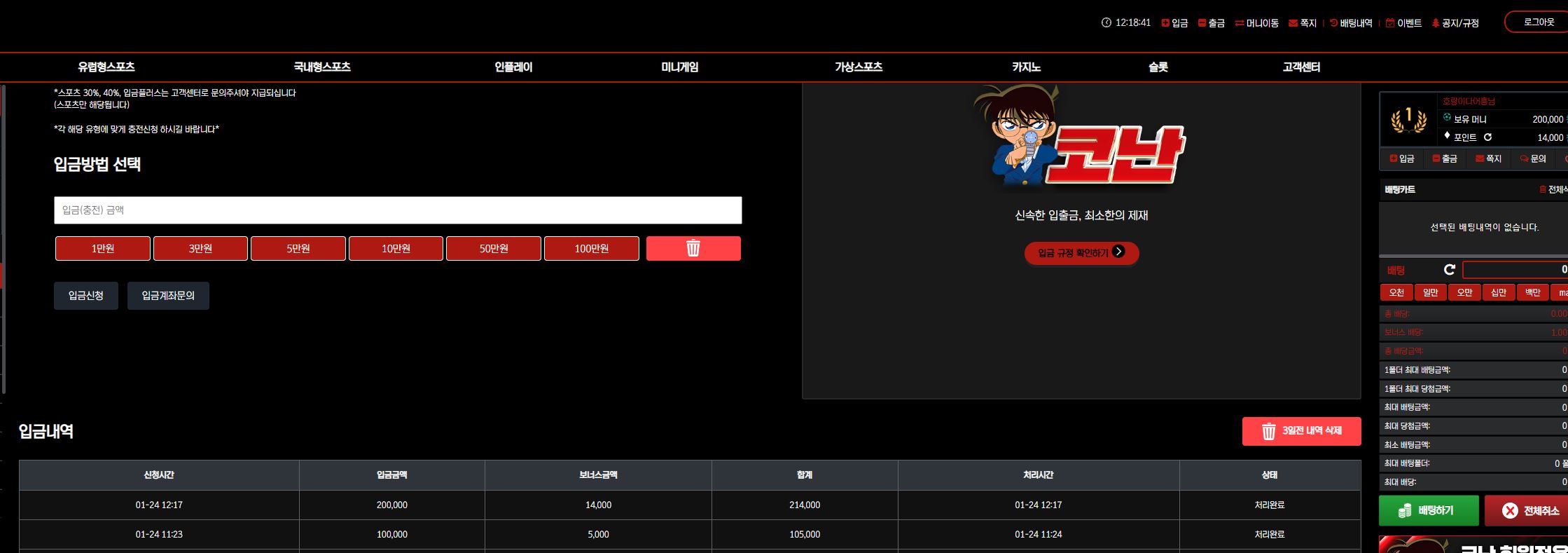Screen dimensions: 1568x553
Task: Click 문의 in the user panel
Action: 1532,158
